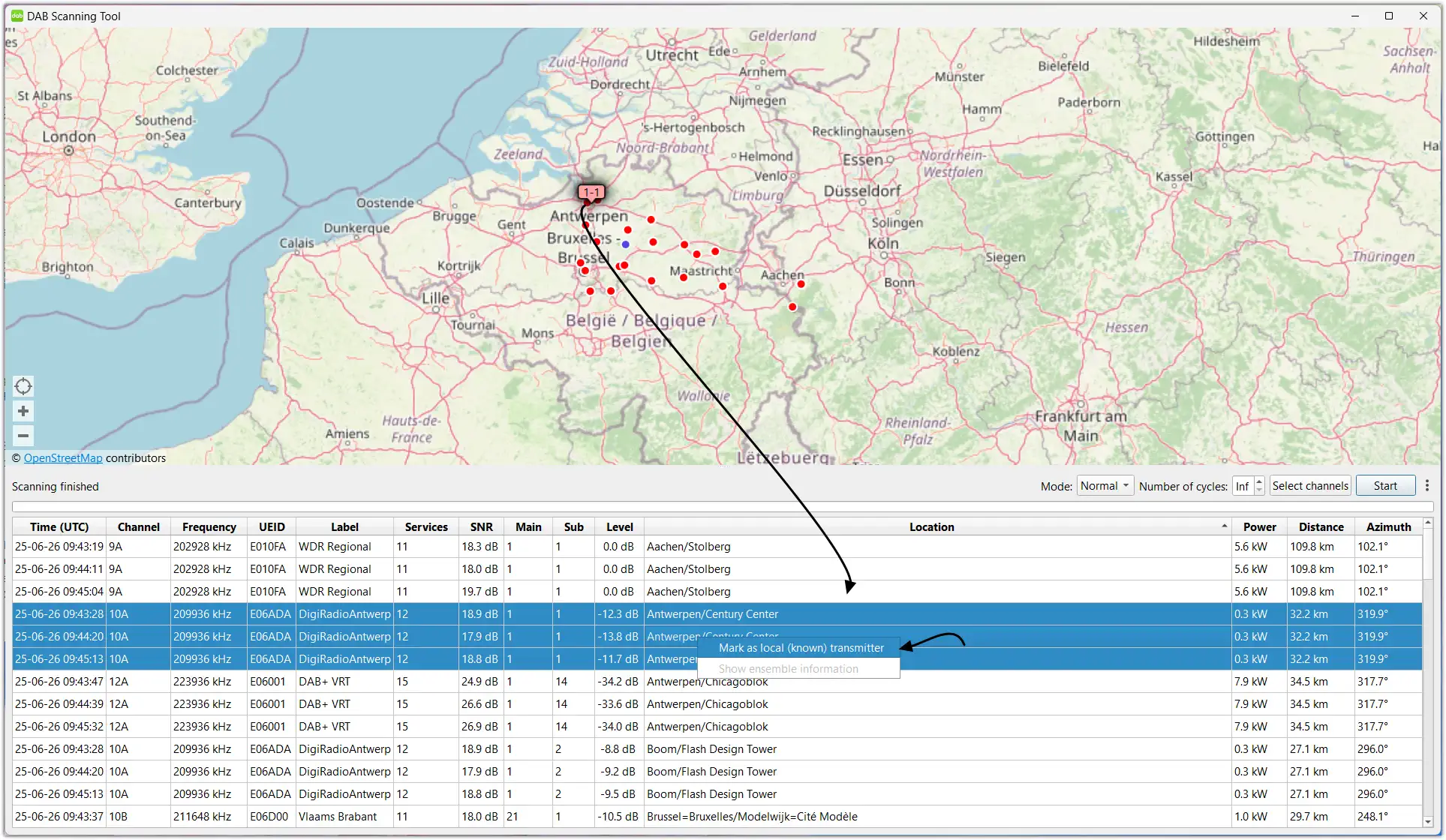Screen dimensions: 1446x840
Task: Click the table scrollbar down arrow
Action: click(x=1428, y=821)
